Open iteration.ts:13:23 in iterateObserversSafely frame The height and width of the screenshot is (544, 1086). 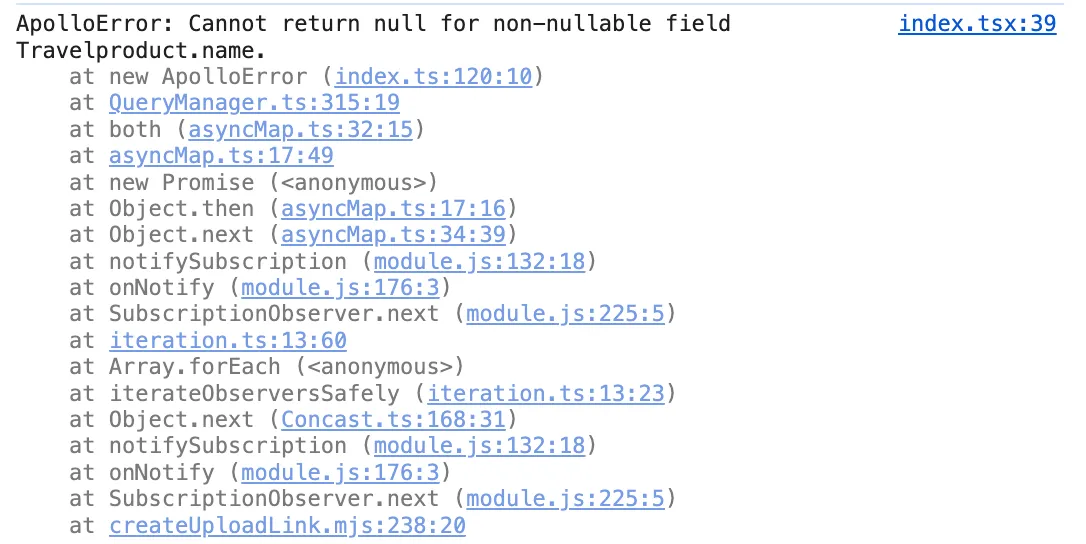pos(546,393)
